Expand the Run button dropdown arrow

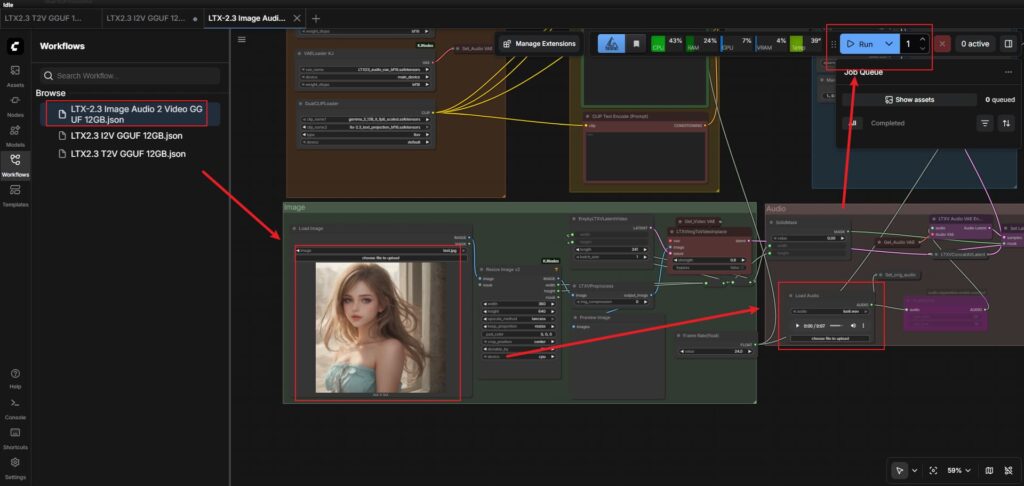point(888,44)
